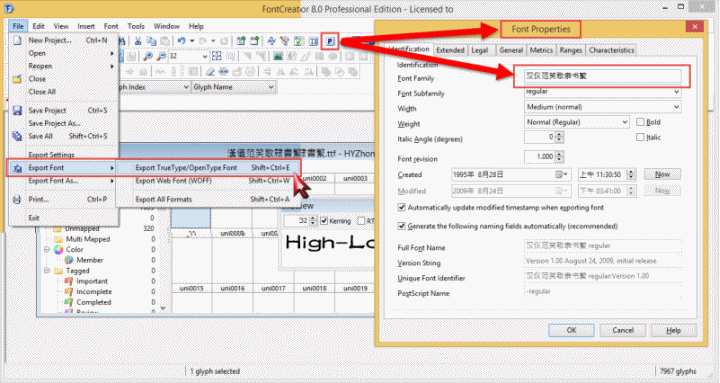Select Export Web Font (WOFF)

pyautogui.click(x=209, y=180)
